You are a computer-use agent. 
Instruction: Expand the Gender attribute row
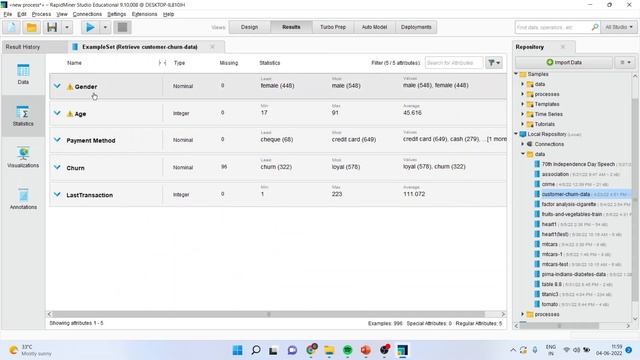(57, 86)
